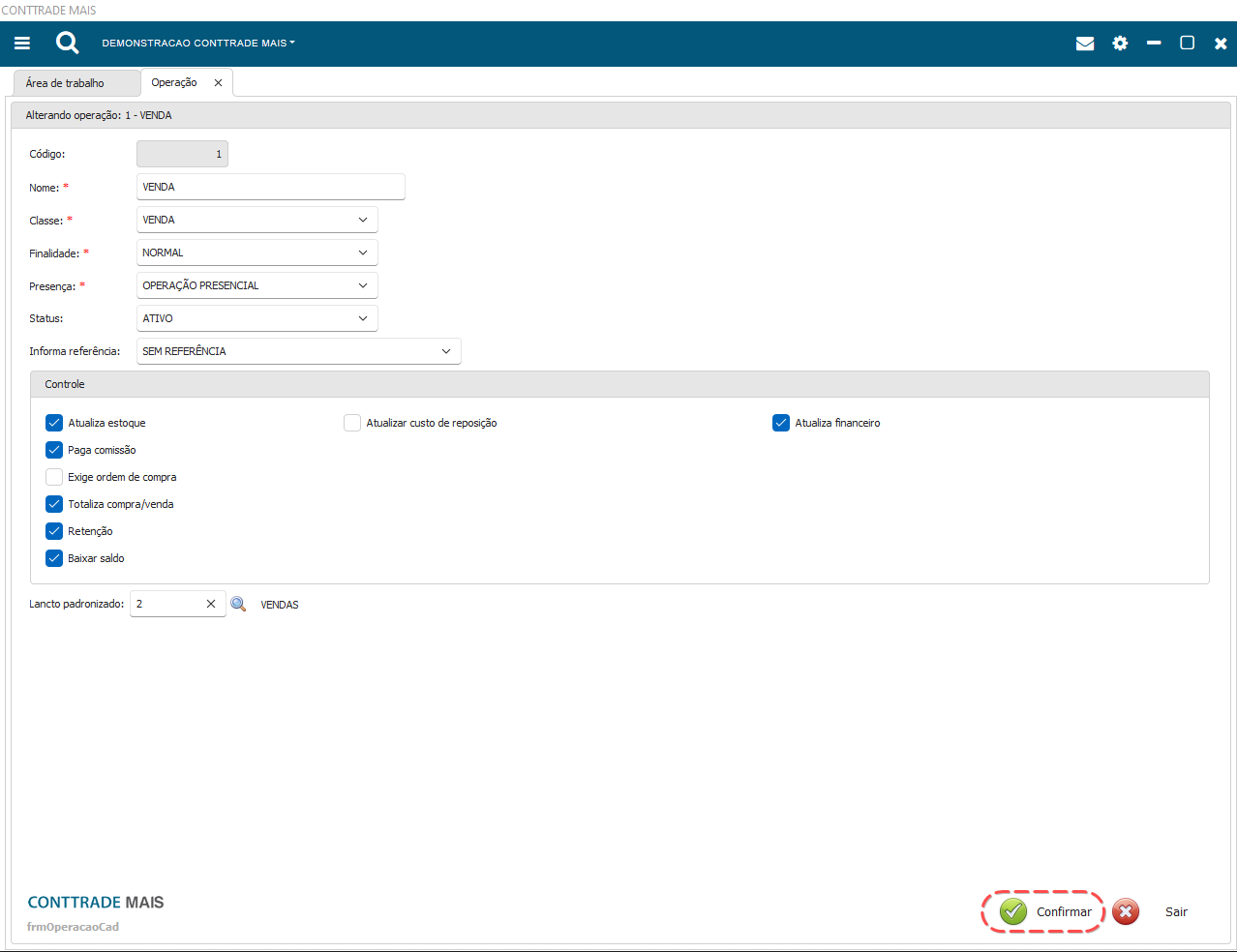Open the Finalidade dropdown list
Image resolution: width=1237 pixels, height=952 pixels.
363,253
